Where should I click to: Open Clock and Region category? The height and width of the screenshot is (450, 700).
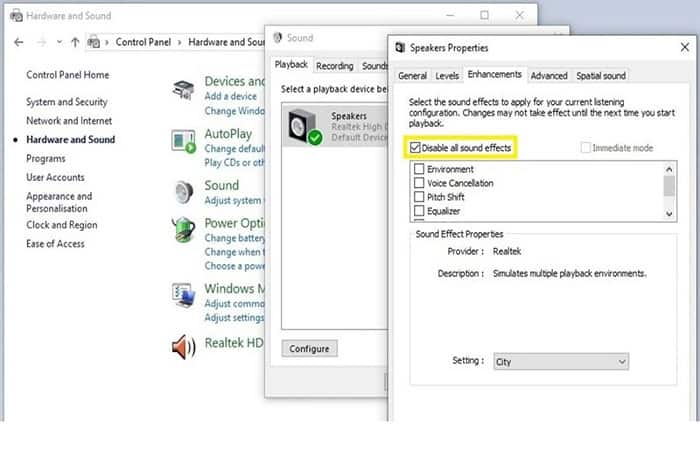pos(62,225)
